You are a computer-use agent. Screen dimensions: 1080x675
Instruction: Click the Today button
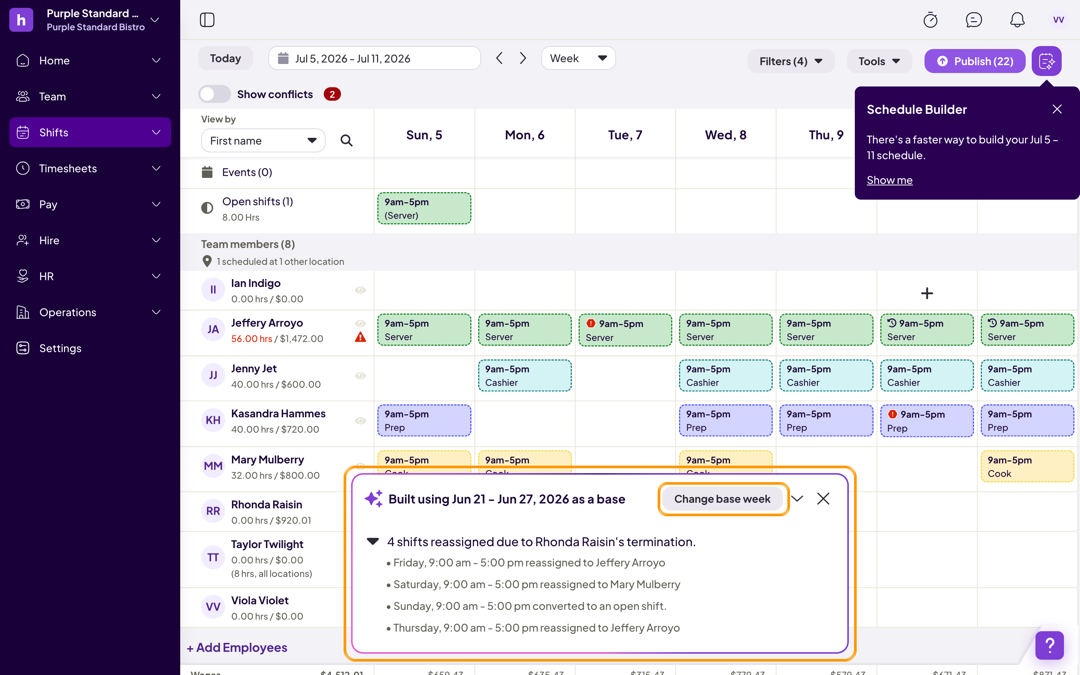pos(225,59)
